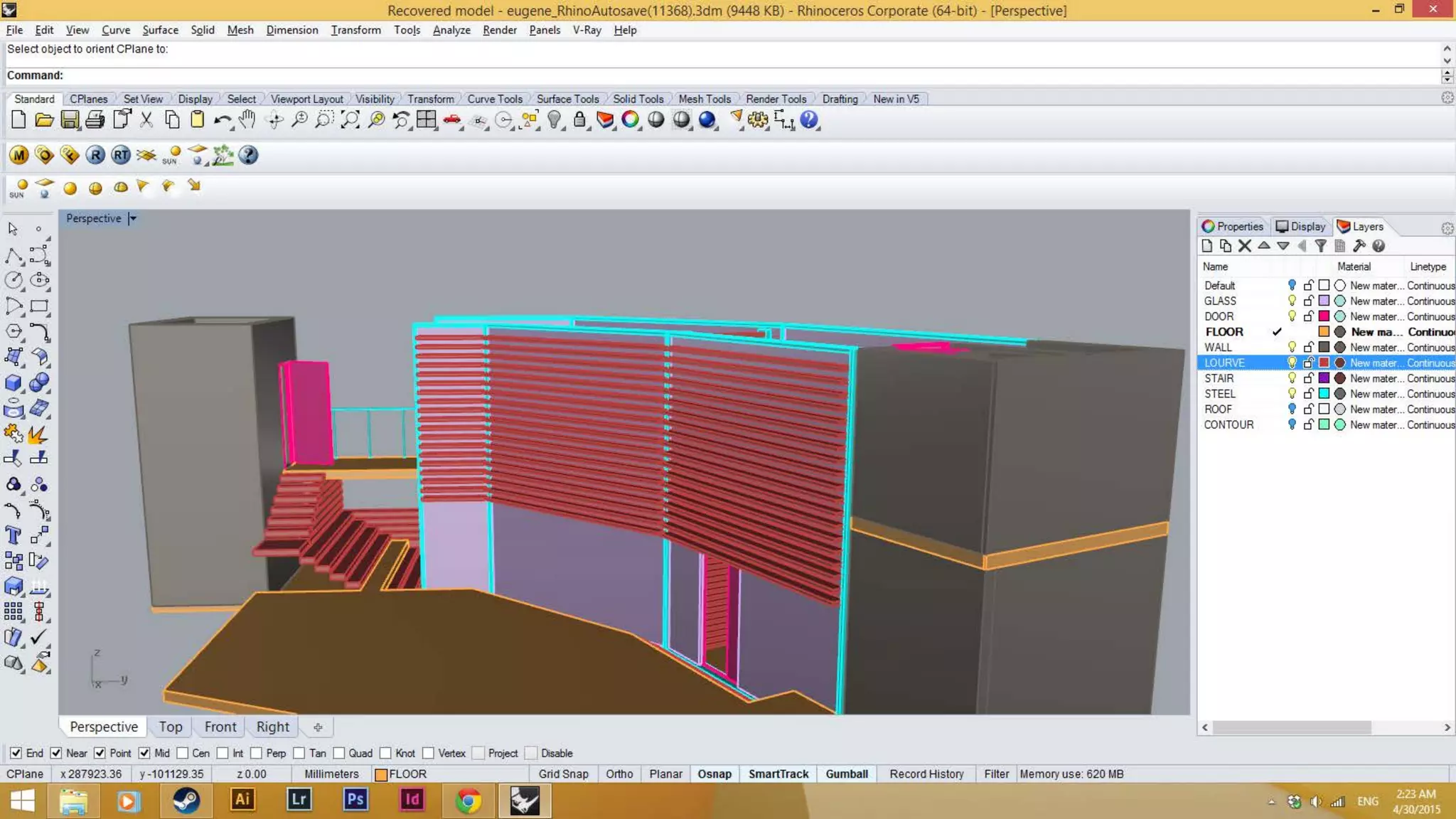Viewport: 1456px width, 819px height.
Task: Click the Save file toolbar icon
Action: coord(70,119)
